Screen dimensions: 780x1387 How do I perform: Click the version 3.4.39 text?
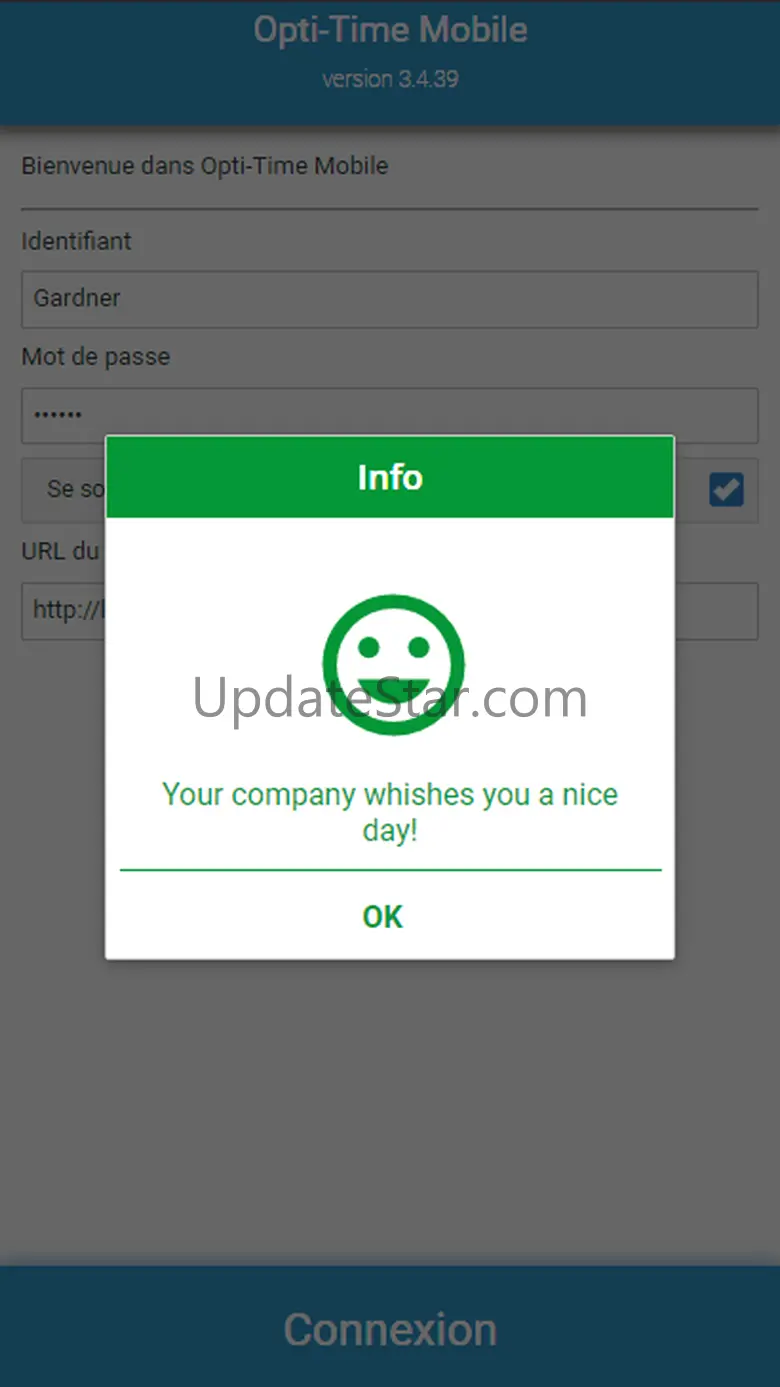pos(390,79)
